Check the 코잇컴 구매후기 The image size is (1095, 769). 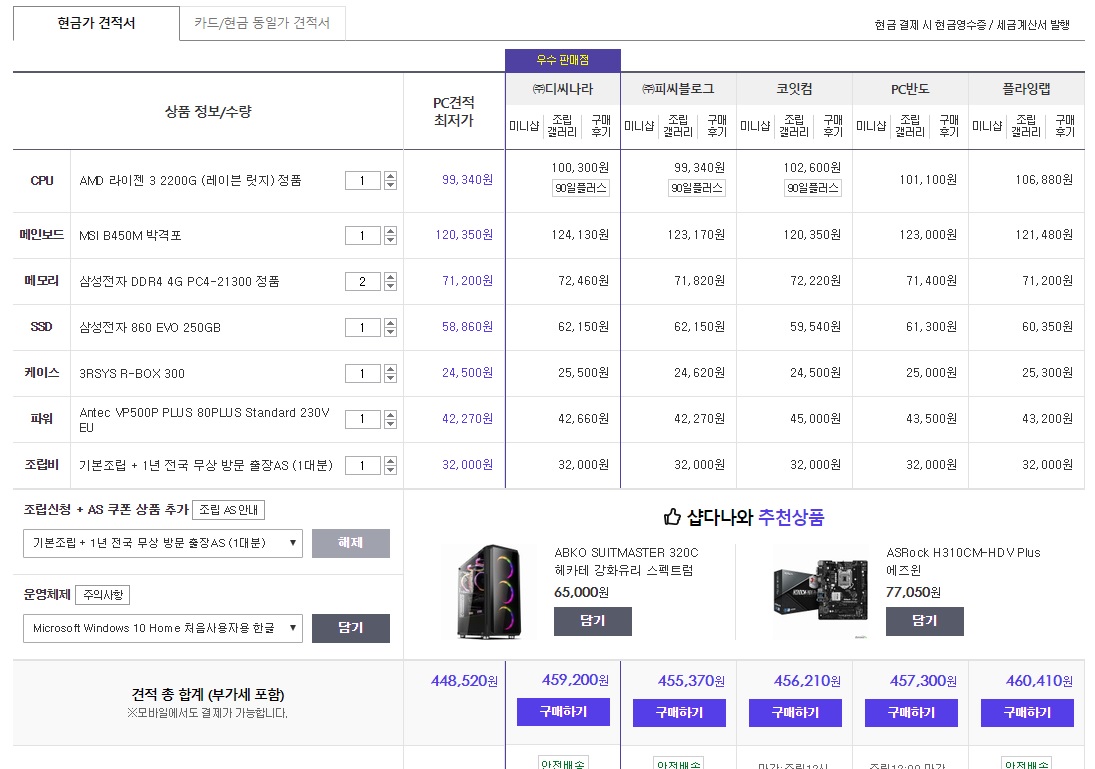point(833,126)
